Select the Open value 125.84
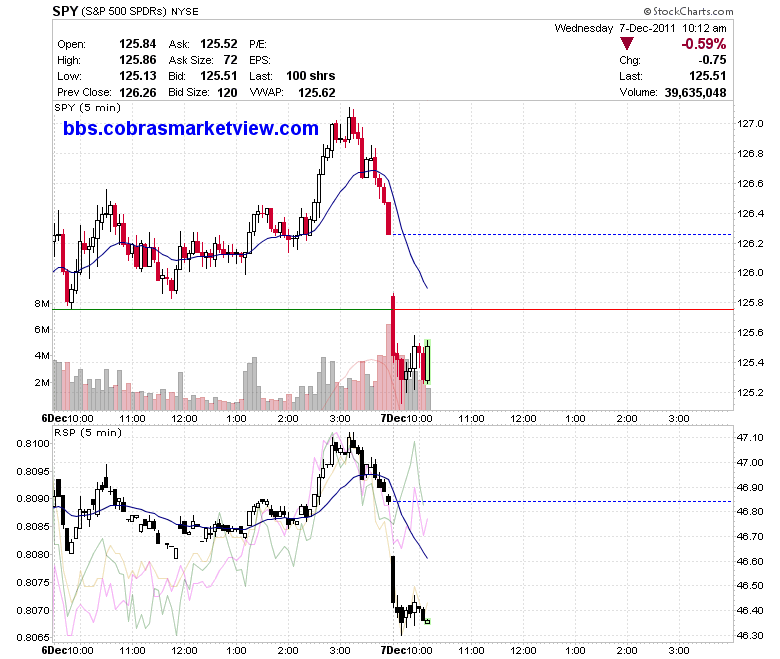The image size is (780, 659). coord(138,44)
